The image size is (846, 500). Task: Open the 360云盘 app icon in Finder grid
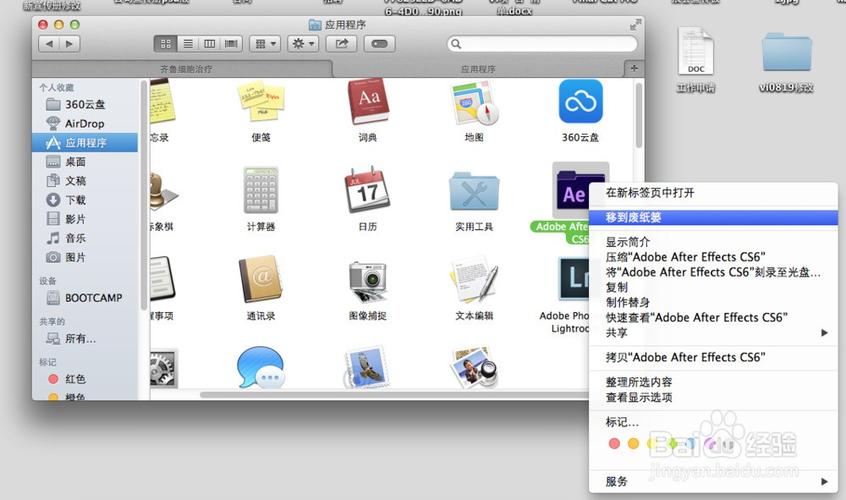(x=581, y=101)
